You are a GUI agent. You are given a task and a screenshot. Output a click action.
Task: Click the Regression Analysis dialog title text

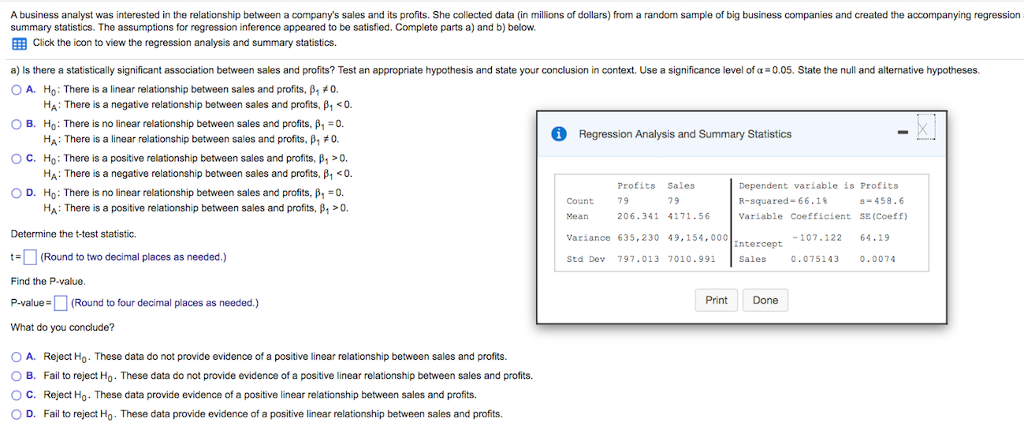pos(685,134)
